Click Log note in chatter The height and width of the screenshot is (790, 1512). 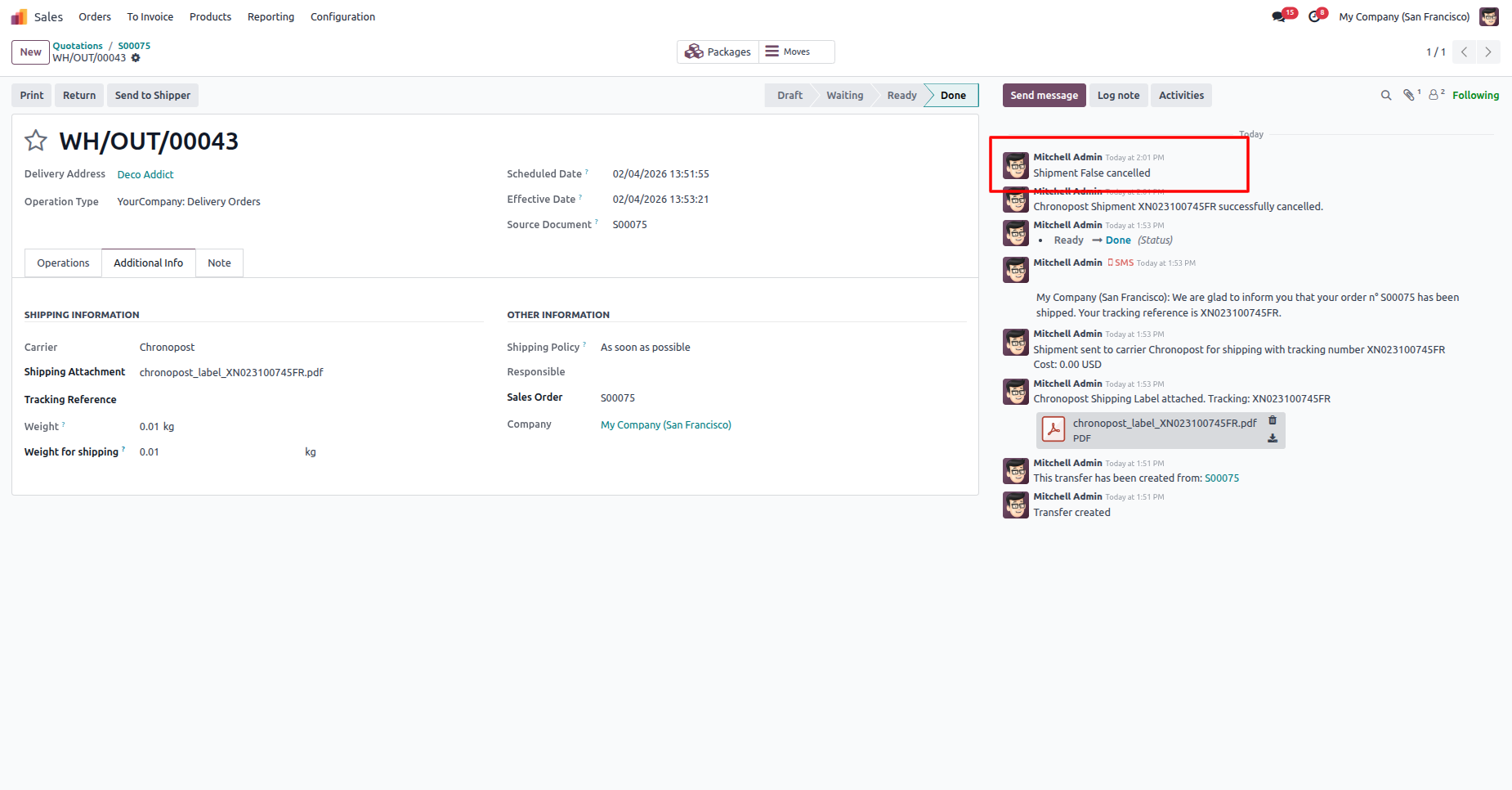click(1118, 96)
